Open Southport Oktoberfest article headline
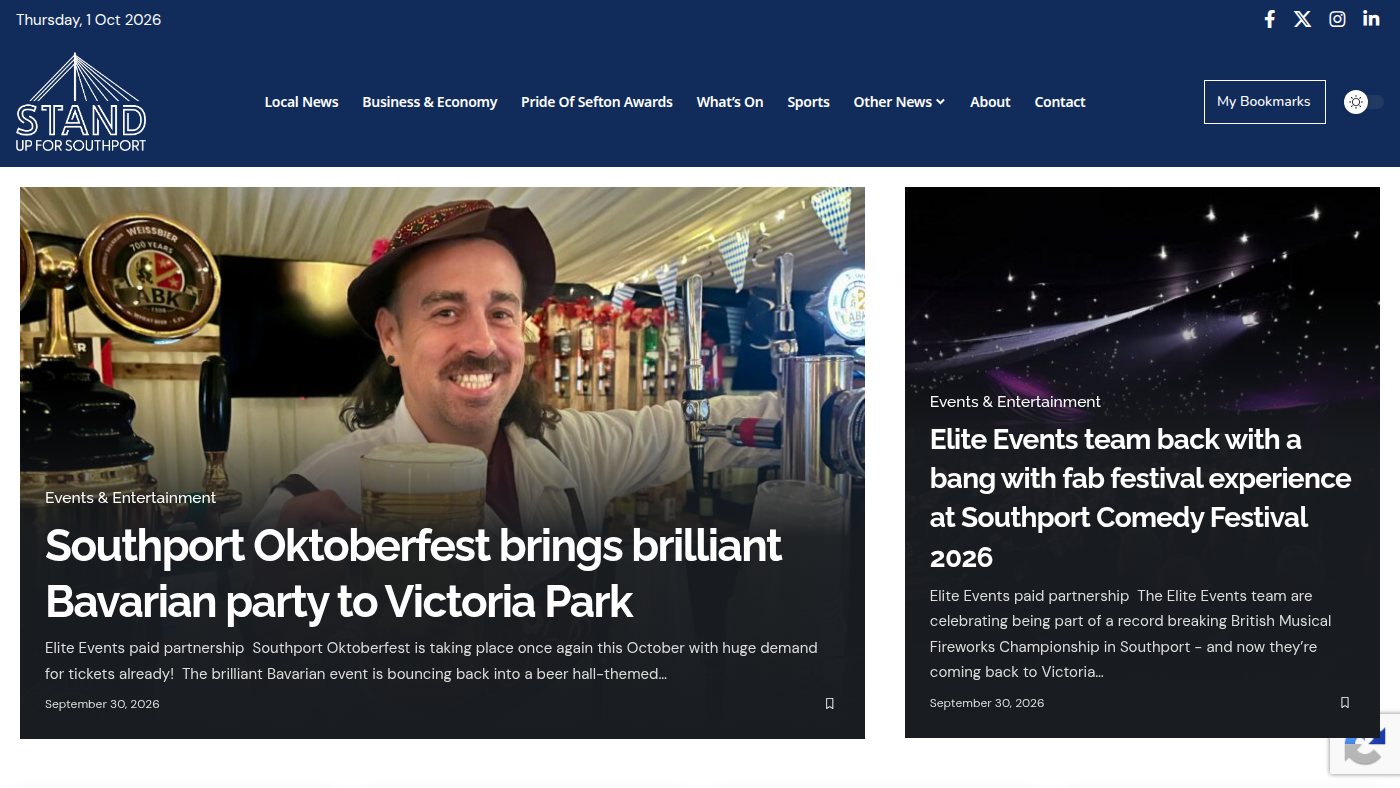This screenshot has width=1400, height=788. (413, 574)
